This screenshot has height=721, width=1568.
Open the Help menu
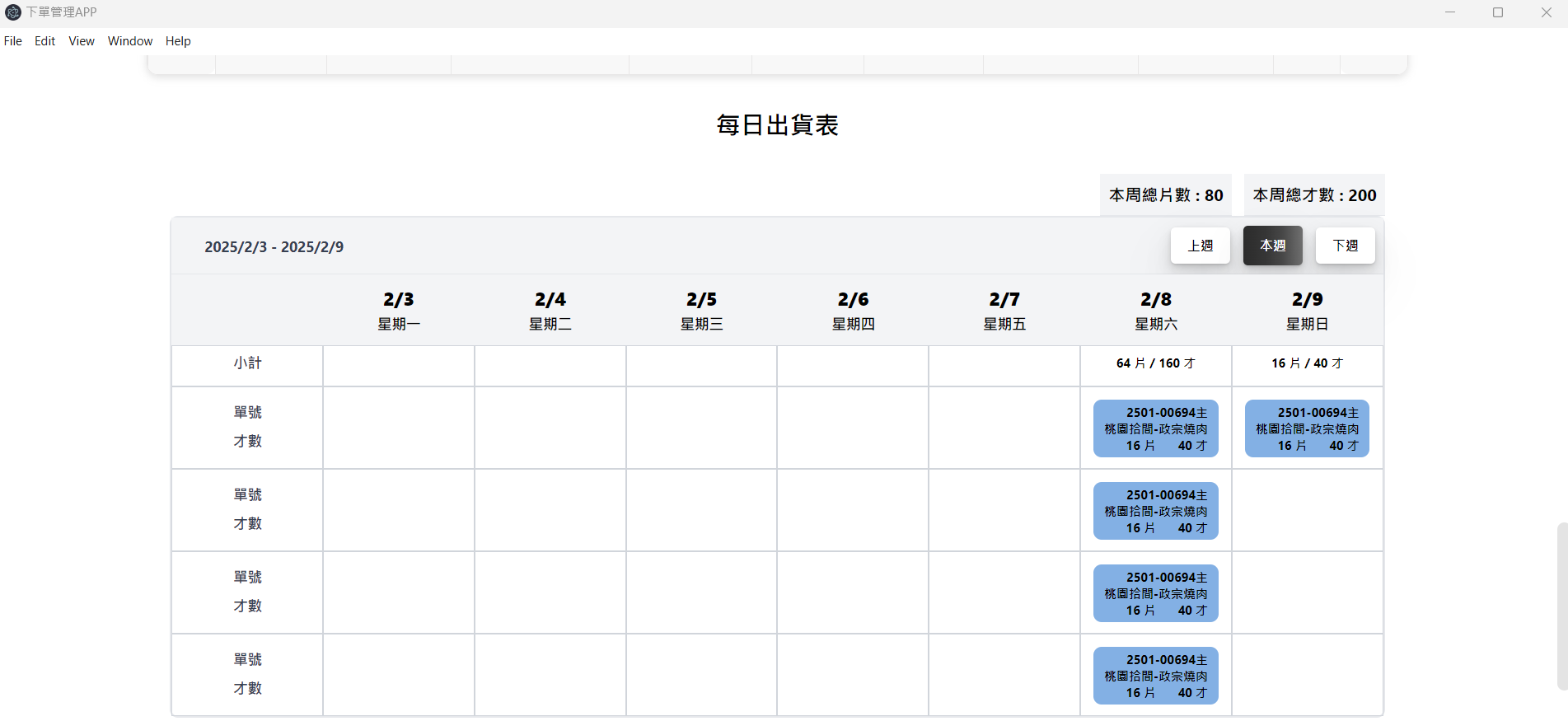pos(178,41)
